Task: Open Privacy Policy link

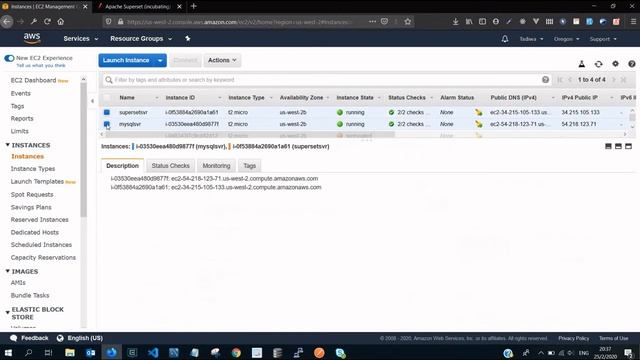Action: coord(573,338)
